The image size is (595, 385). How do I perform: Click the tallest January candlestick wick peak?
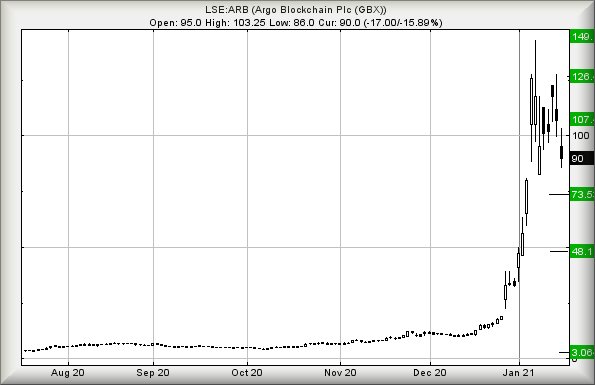point(535,41)
